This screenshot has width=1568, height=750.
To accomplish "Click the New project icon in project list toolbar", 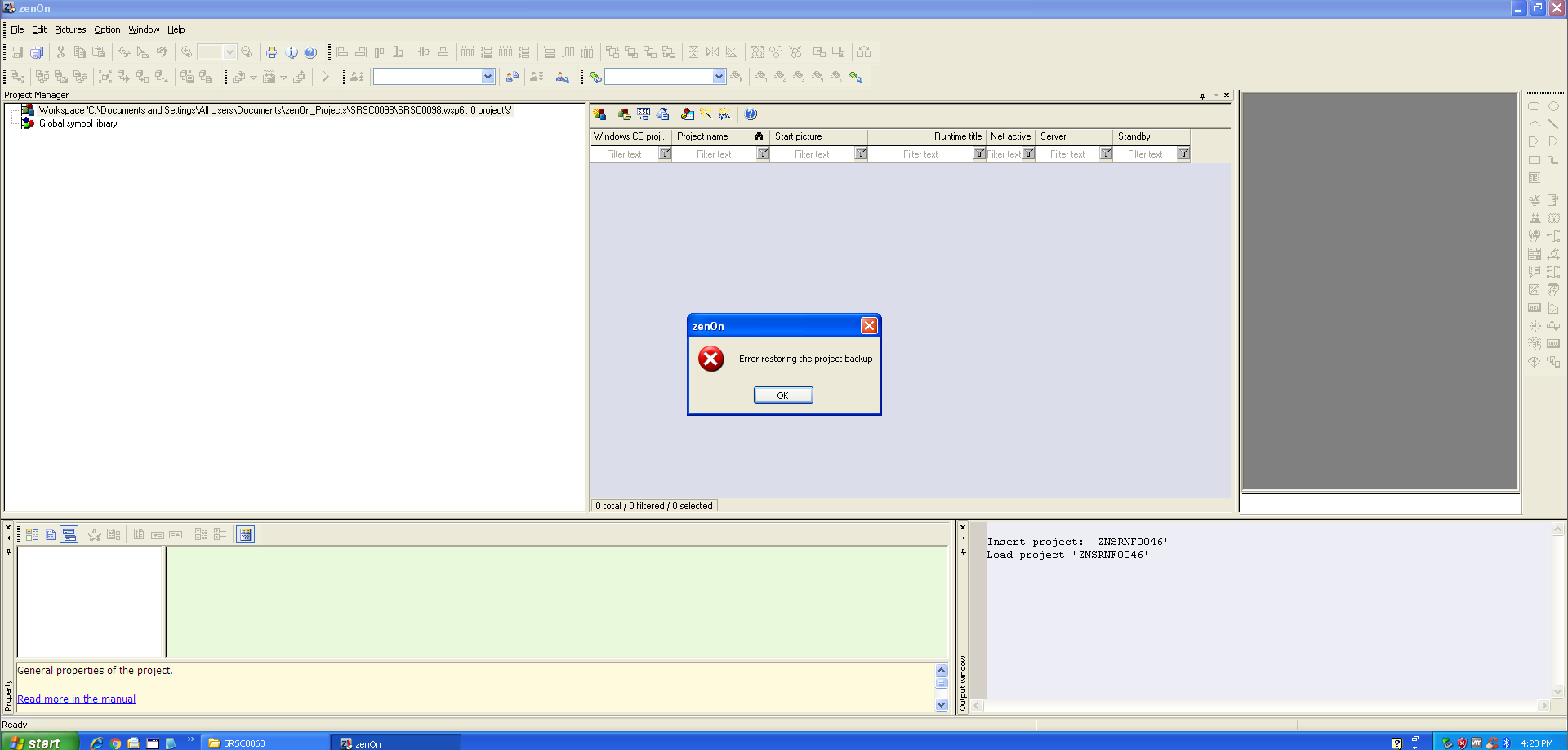I will 599,114.
